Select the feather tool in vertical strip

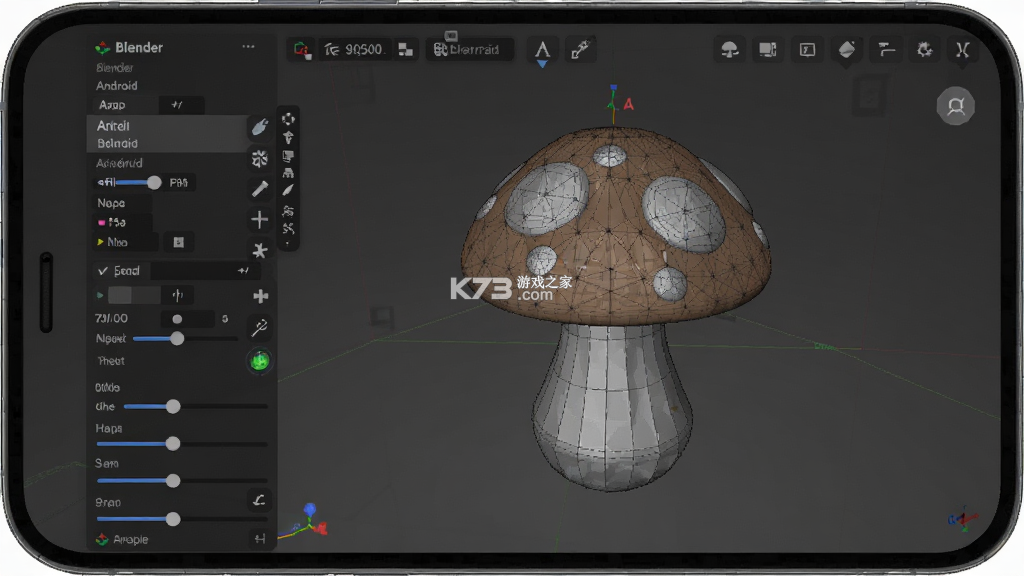288,190
